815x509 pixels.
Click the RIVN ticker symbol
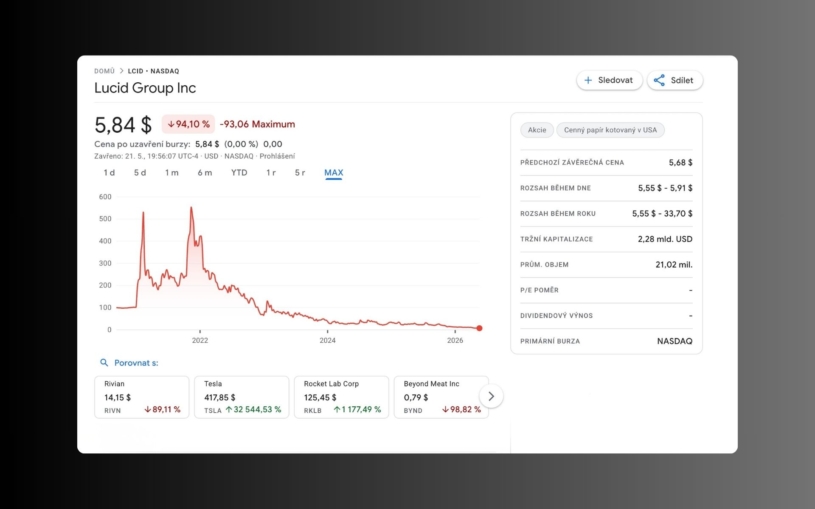(112, 410)
